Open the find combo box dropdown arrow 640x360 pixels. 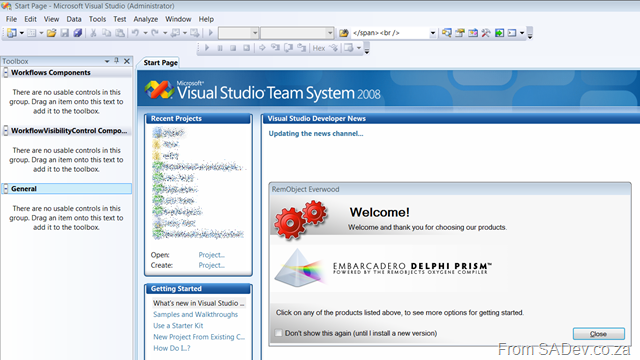pyautogui.click(x=433, y=33)
